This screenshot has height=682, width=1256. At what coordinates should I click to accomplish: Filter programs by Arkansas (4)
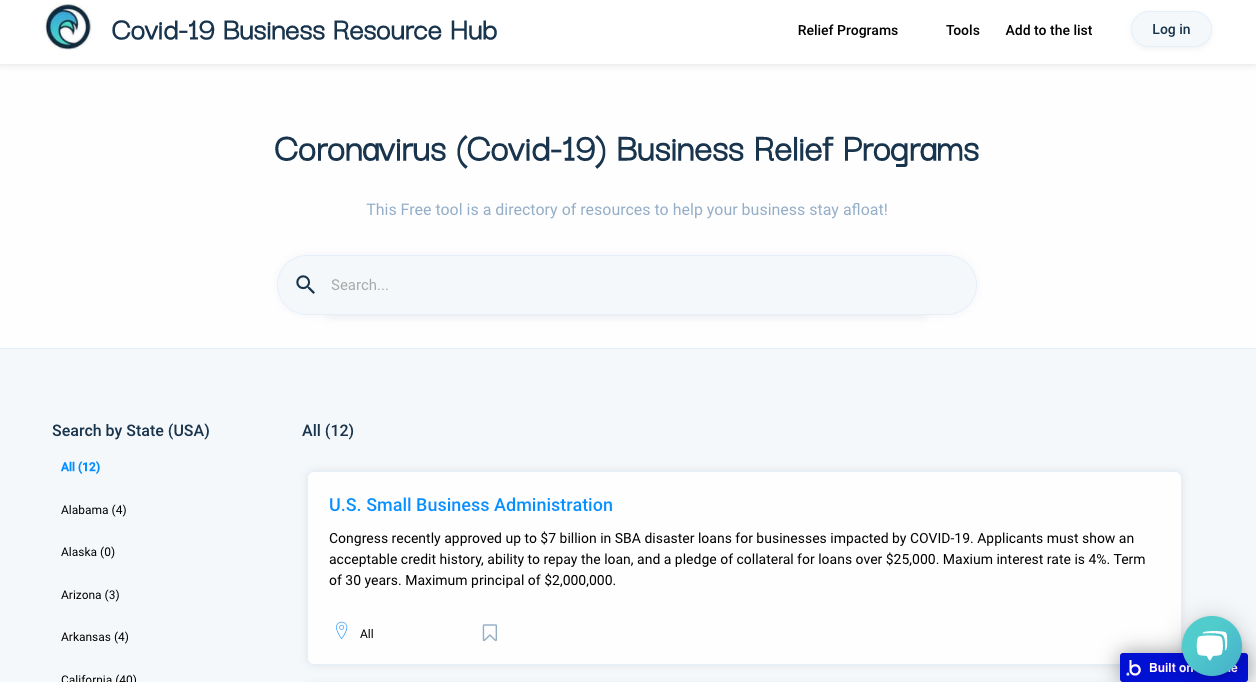(x=94, y=637)
